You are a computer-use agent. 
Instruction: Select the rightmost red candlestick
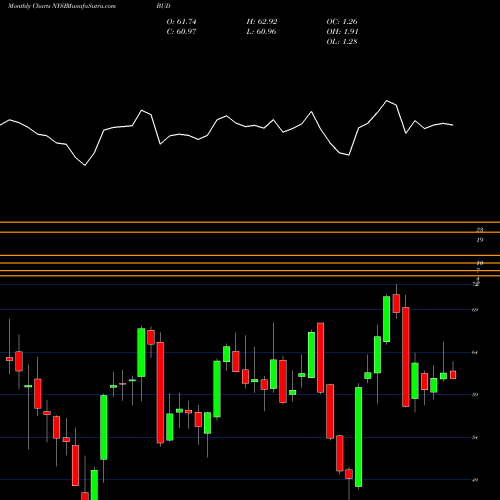[453, 375]
